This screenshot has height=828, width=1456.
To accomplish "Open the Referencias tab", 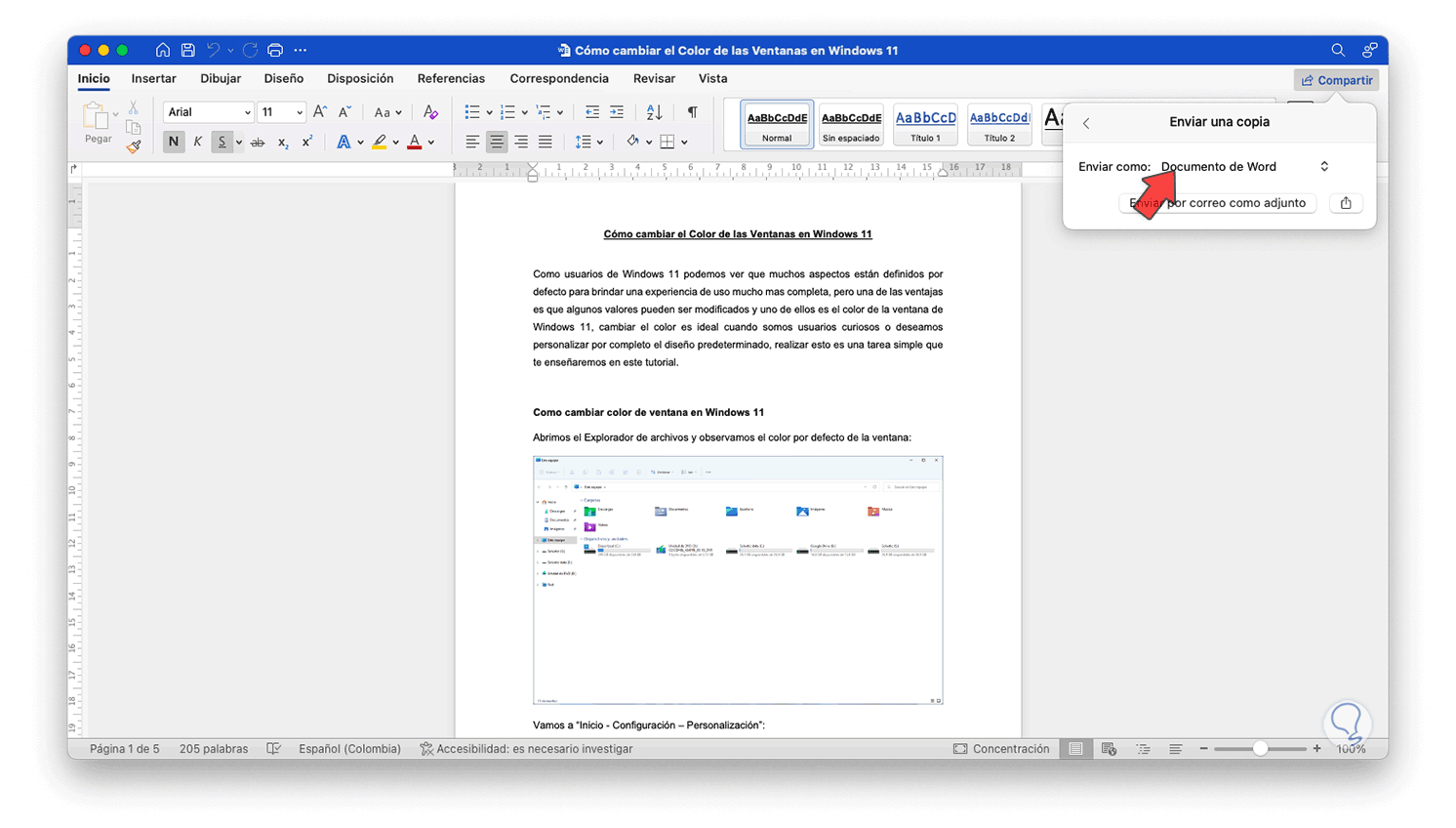I will tap(451, 79).
